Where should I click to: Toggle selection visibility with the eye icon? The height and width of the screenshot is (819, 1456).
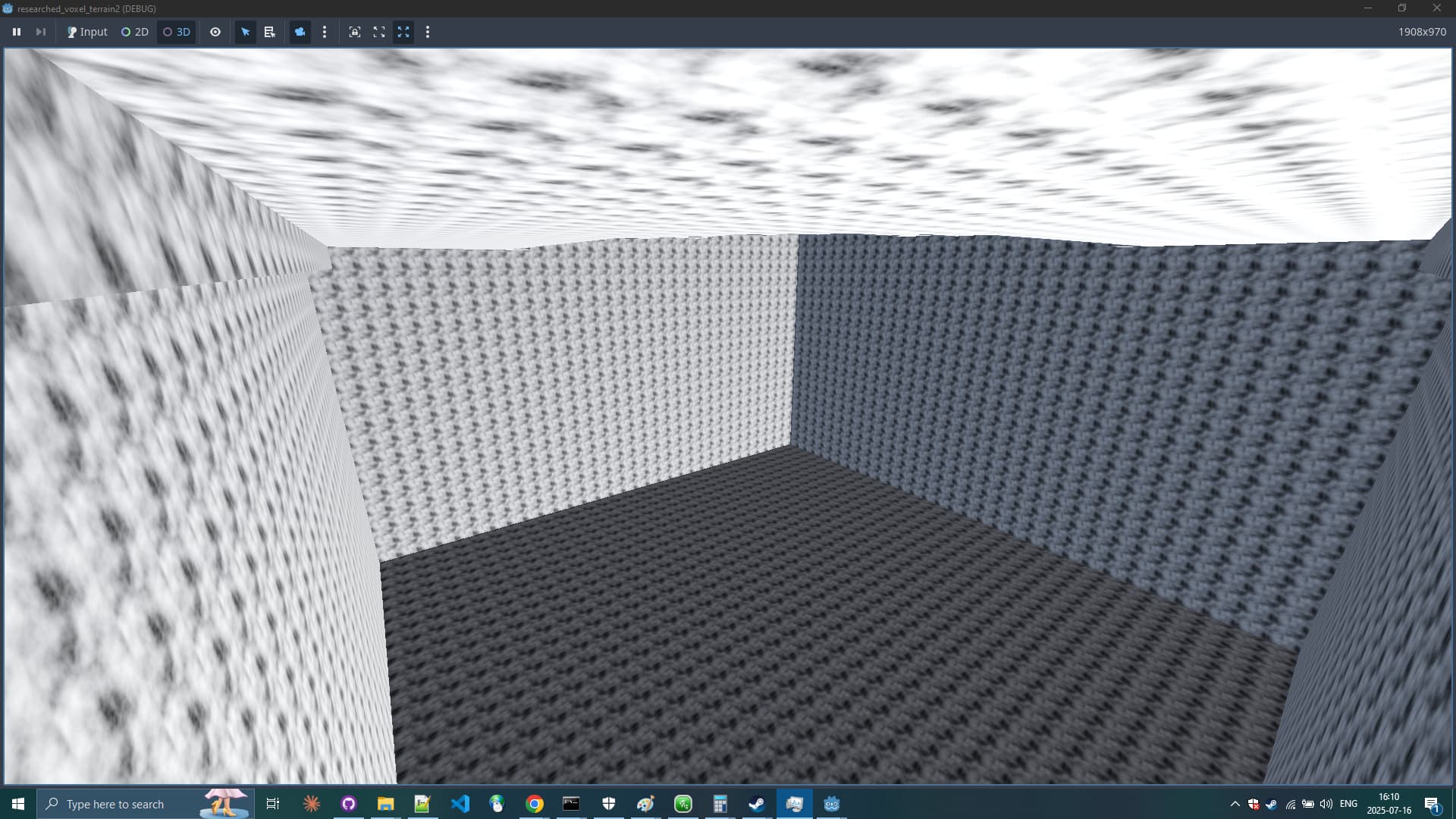click(215, 32)
